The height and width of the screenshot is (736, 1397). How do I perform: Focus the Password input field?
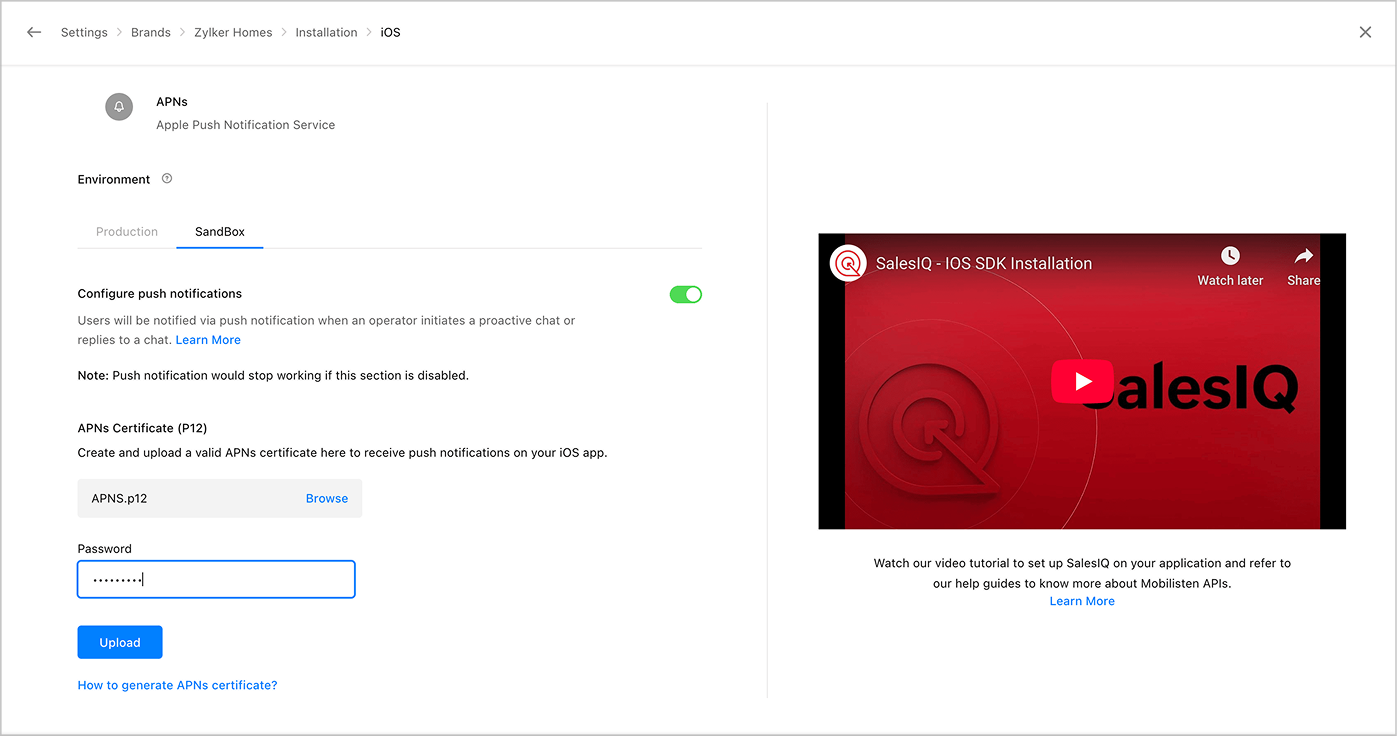[216, 579]
